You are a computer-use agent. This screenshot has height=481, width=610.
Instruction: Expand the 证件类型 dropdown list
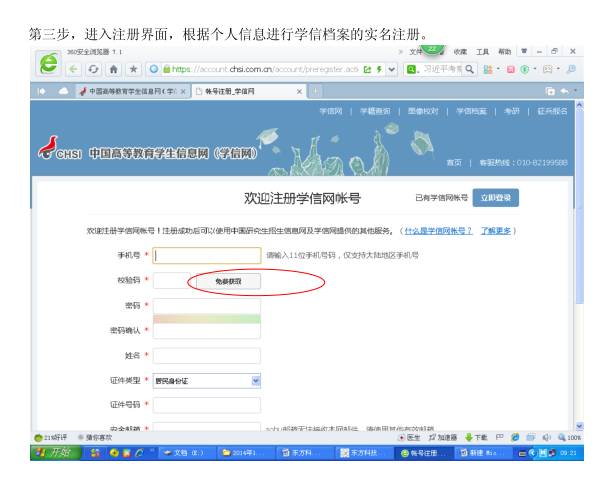click(255, 380)
